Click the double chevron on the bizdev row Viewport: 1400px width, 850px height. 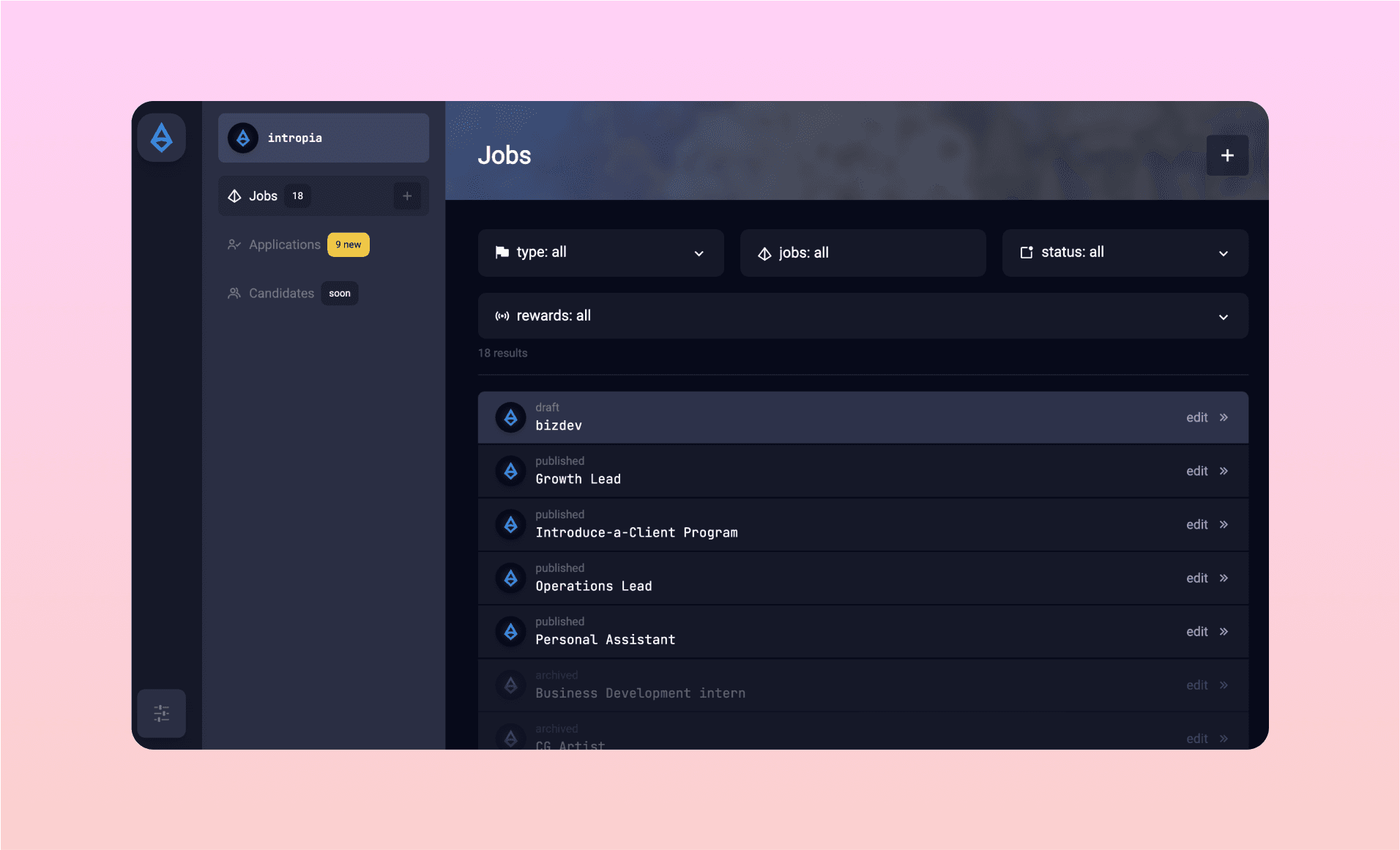point(1224,417)
